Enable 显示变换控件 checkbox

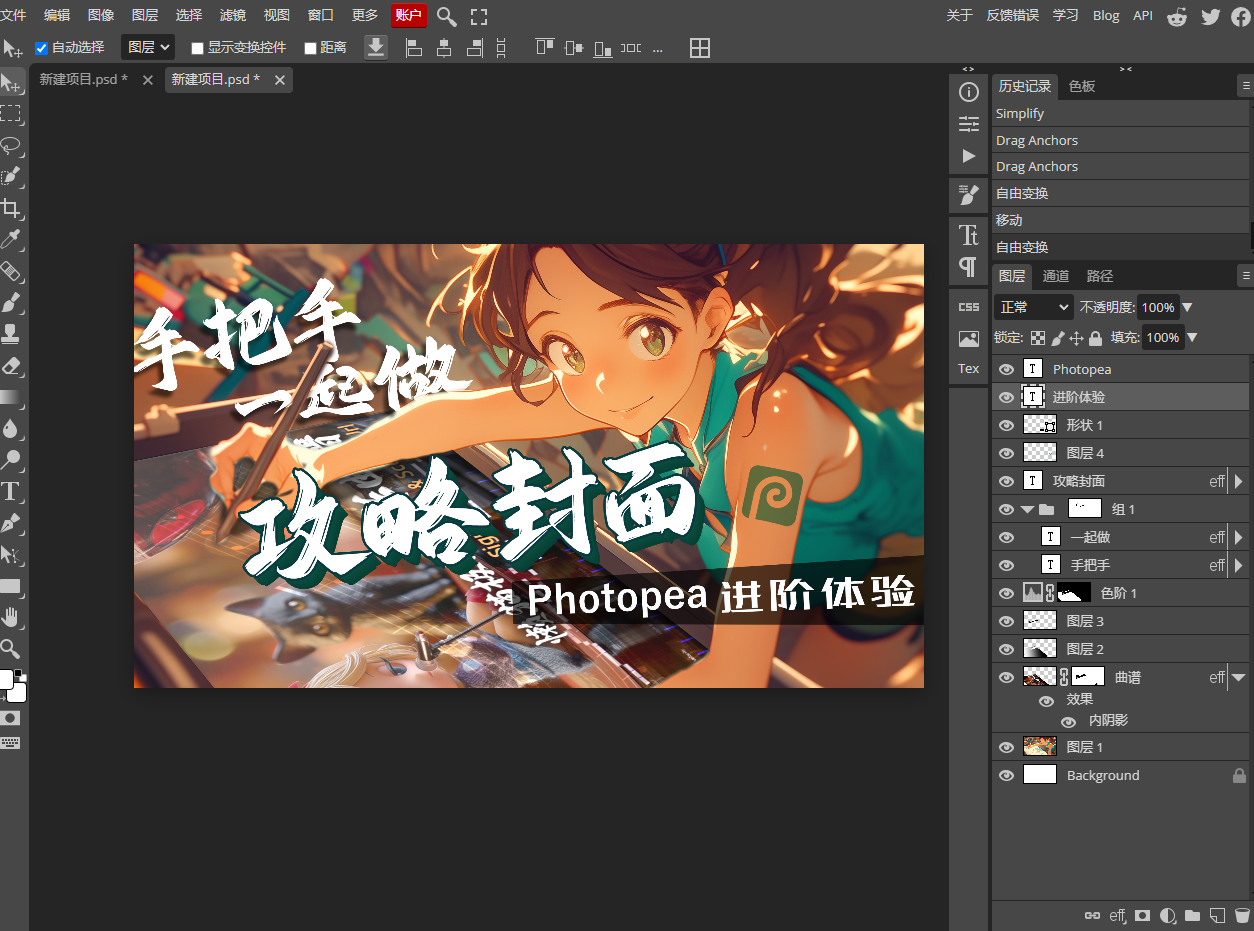197,48
